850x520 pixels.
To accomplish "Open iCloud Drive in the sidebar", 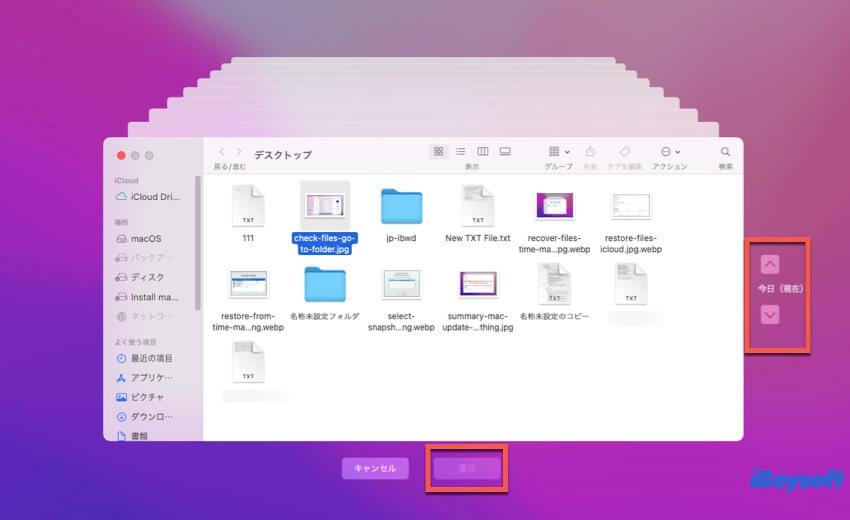I will (x=148, y=197).
